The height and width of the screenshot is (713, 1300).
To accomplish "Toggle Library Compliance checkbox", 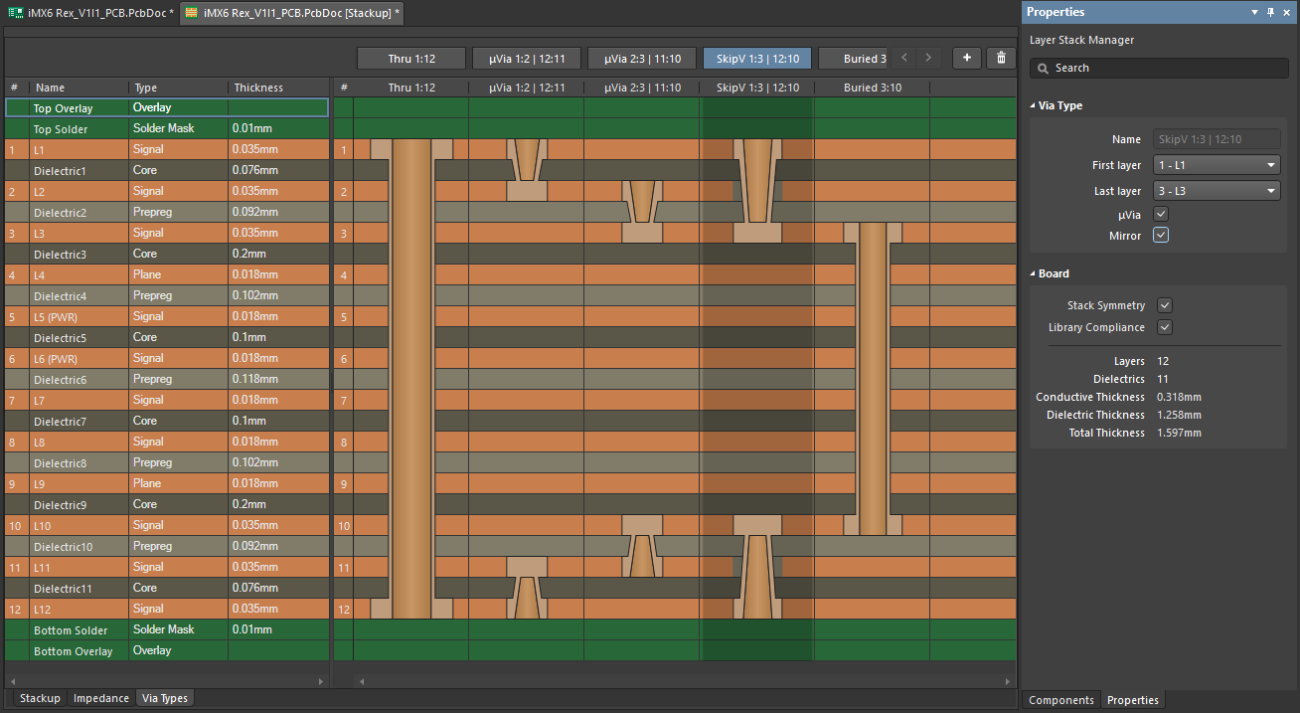I will pyautogui.click(x=1165, y=328).
